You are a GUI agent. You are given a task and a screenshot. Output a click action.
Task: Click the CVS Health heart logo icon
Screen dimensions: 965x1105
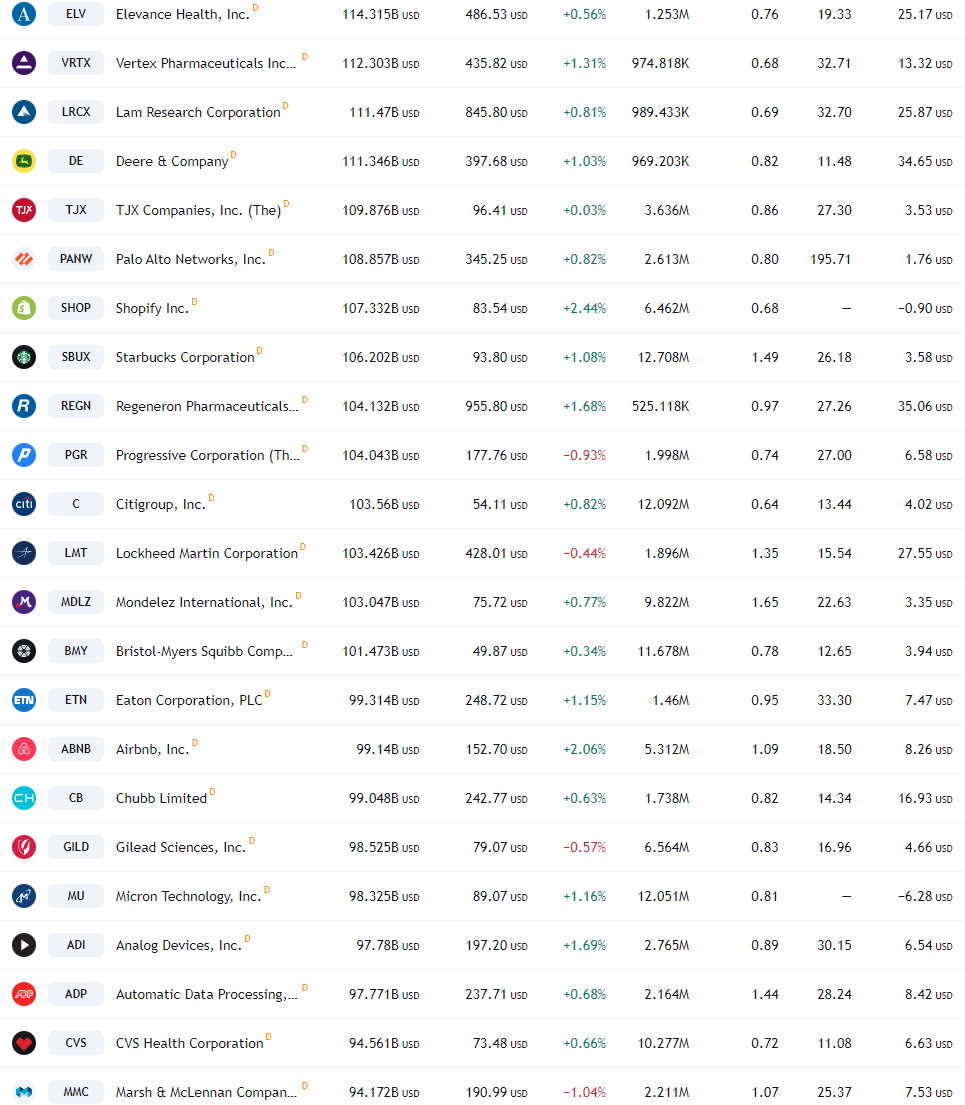pyautogui.click(x=24, y=1042)
